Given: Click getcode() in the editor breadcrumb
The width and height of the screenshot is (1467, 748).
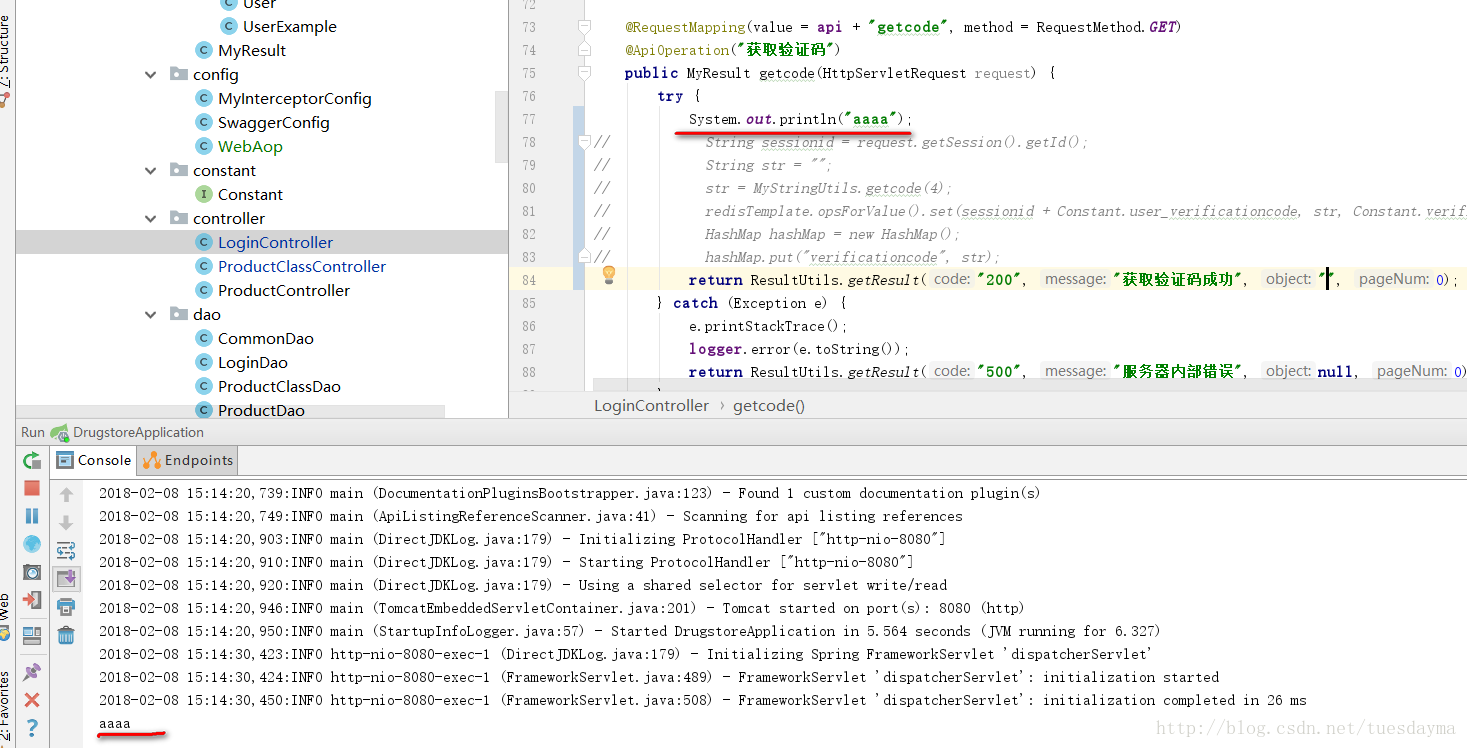Looking at the screenshot, I should click(x=769, y=405).
